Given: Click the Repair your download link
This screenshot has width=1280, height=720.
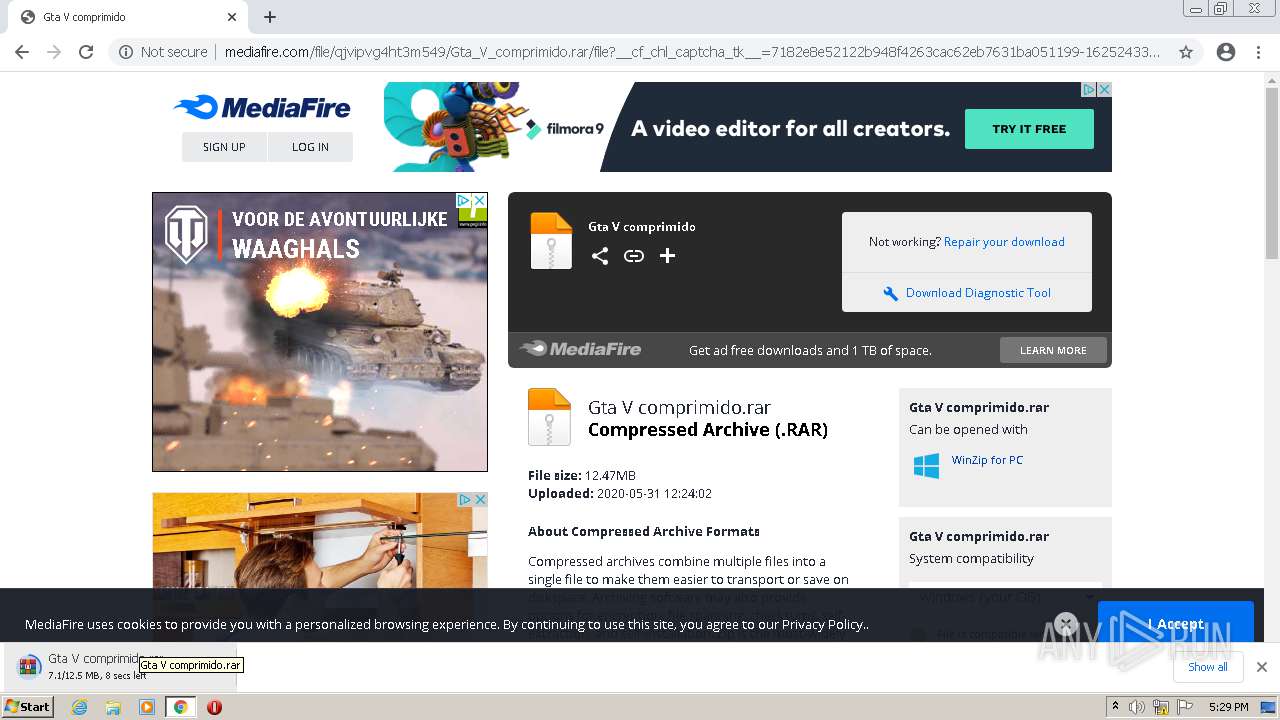Looking at the screenshot, I should pyautogui.click(x=1004, y=242).
